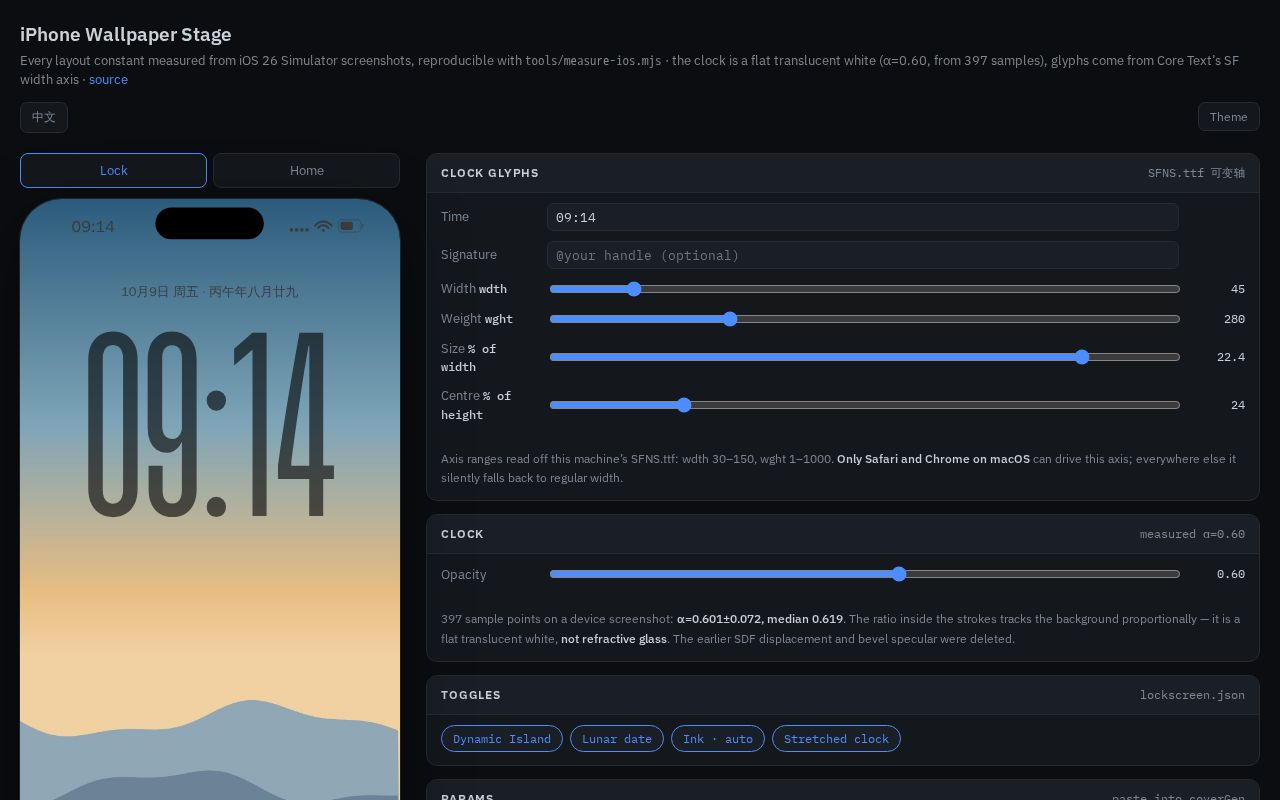Click the 09:14 status bar time
Image resolution: width=1280 pixels, height=800 pixels.
coord(93,227)
